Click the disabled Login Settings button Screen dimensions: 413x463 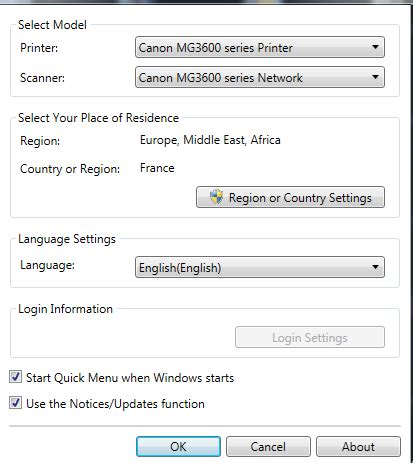coord(310,337)
